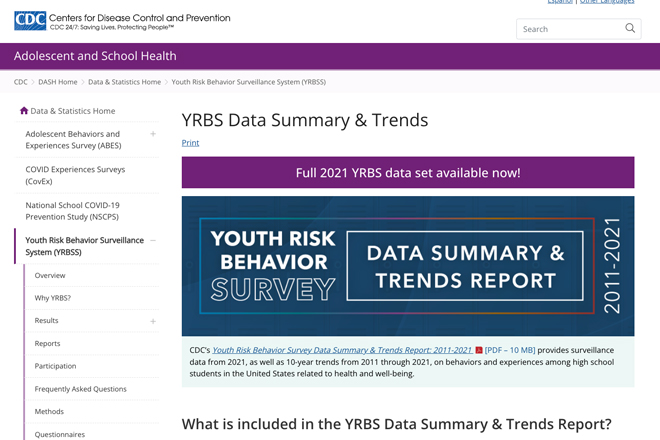Image resolution: width=660 pixels, height=440 pixels.
Task: Open DASH Home breadcrumb
Action: tap(58, 82)
